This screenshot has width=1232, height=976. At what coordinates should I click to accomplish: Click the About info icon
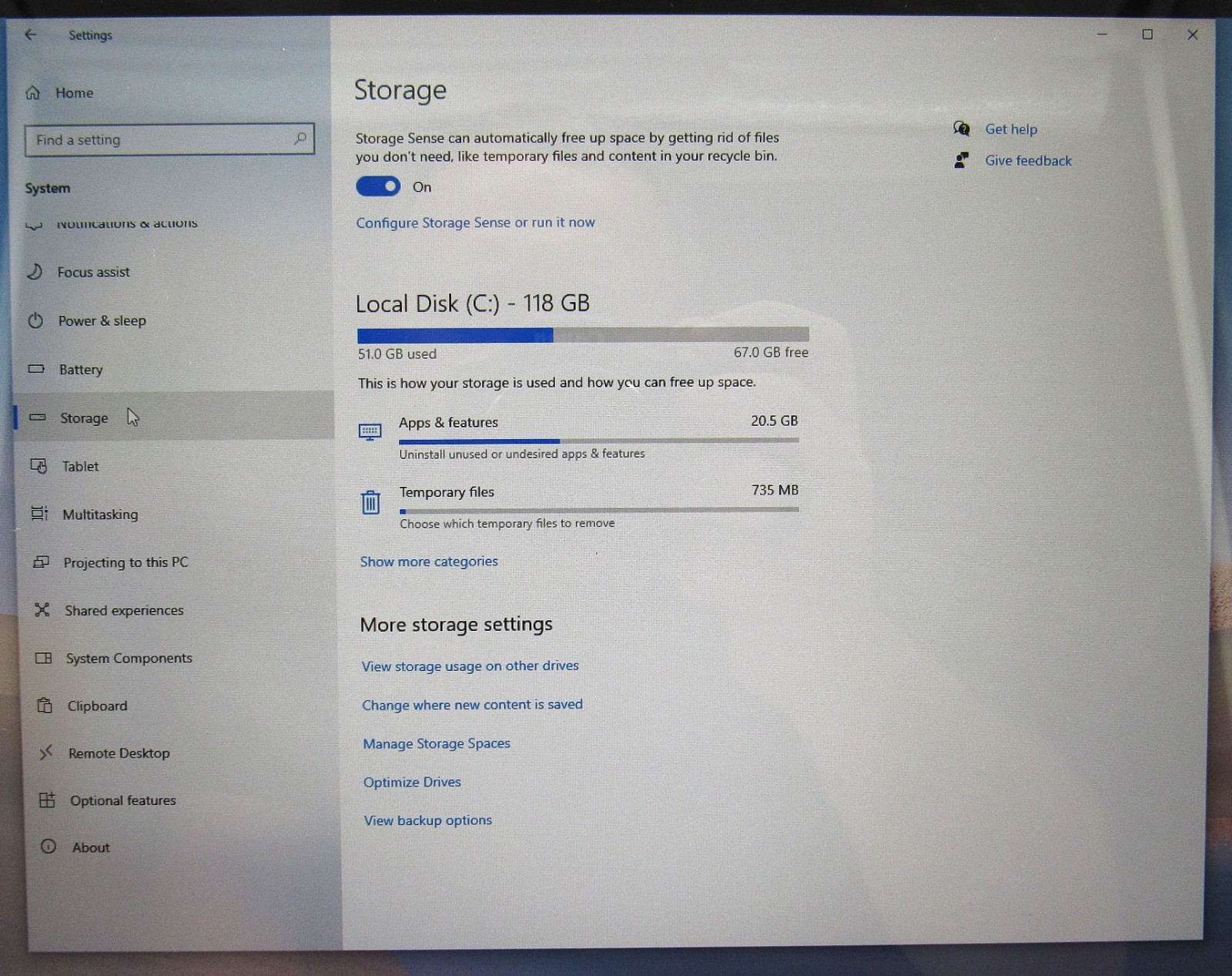click(49, 847)
